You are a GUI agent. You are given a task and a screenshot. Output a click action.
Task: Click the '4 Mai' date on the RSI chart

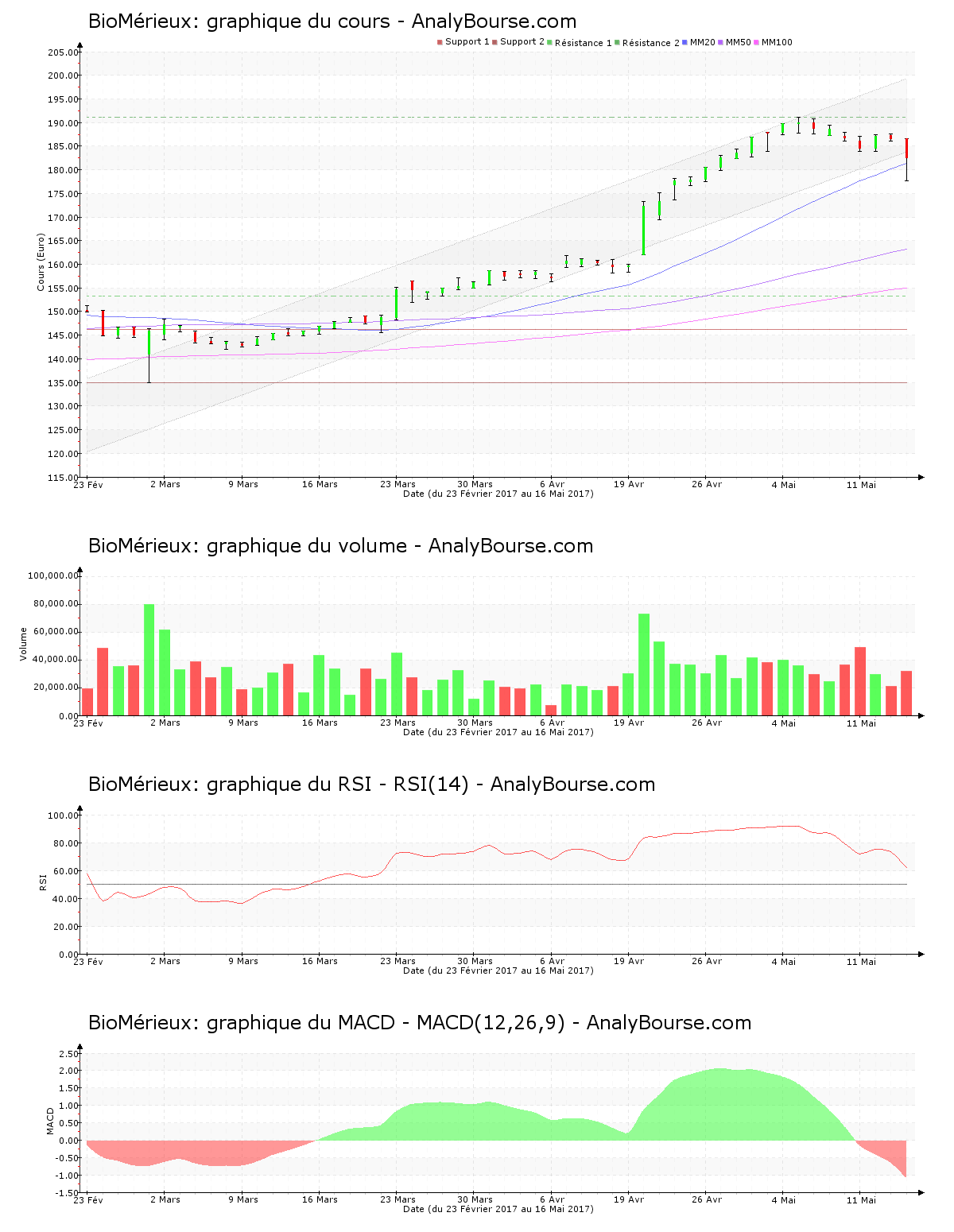click(783, 961)
